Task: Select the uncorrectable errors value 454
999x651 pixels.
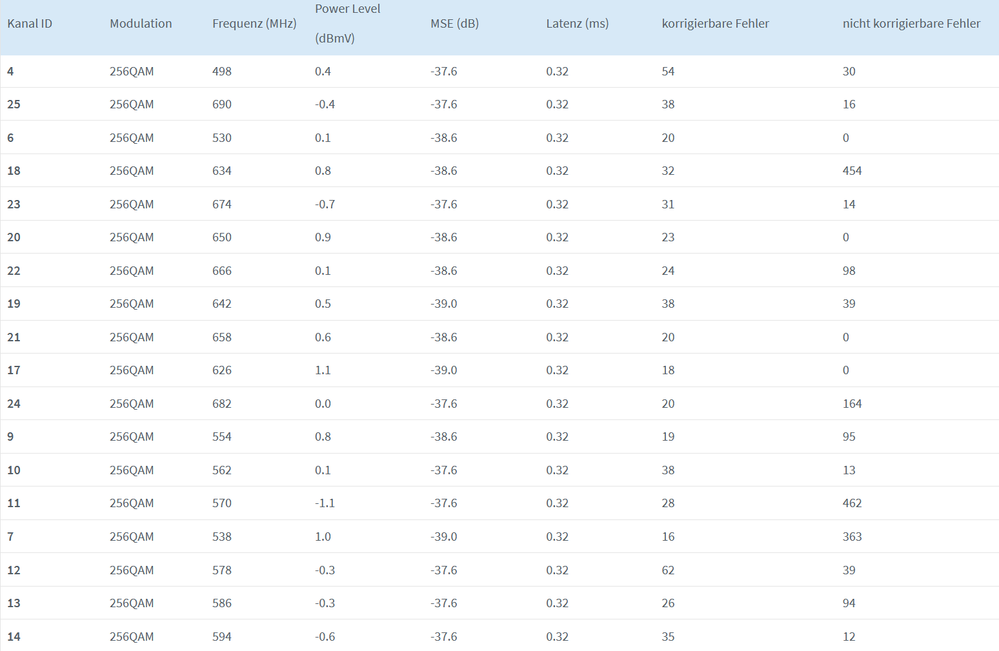Action: pyautogui.click(x=852, y=171)
